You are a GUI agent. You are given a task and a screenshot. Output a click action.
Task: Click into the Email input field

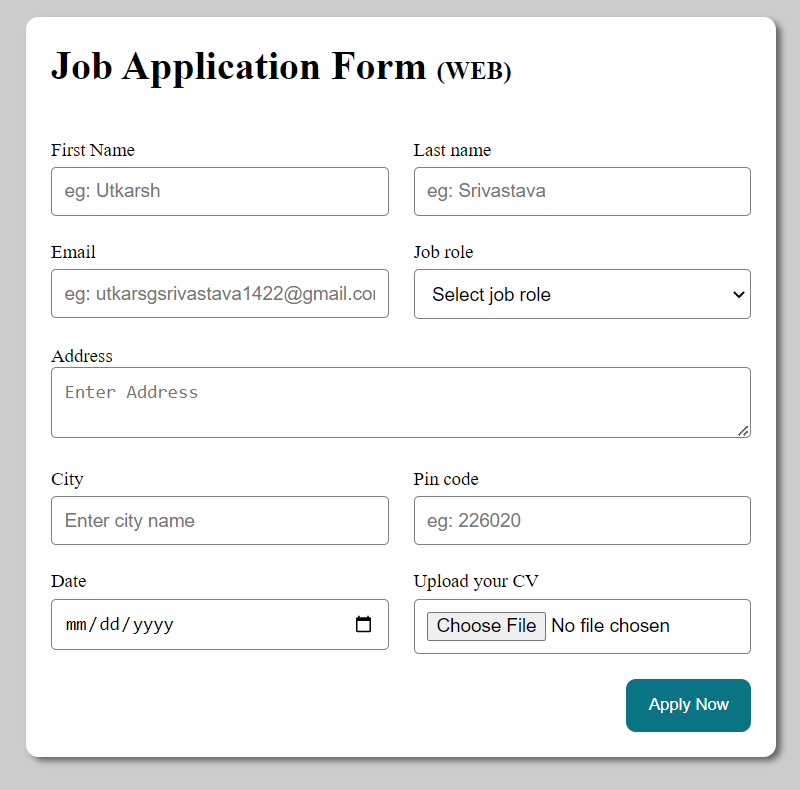220,293
